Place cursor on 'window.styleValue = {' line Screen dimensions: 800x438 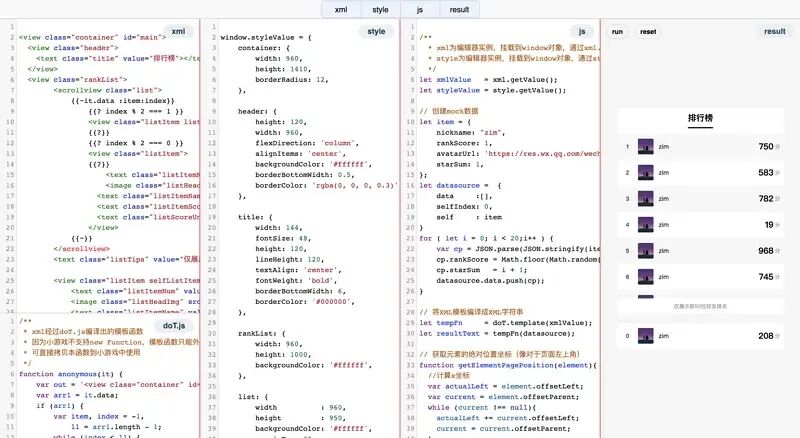point(266,37)
